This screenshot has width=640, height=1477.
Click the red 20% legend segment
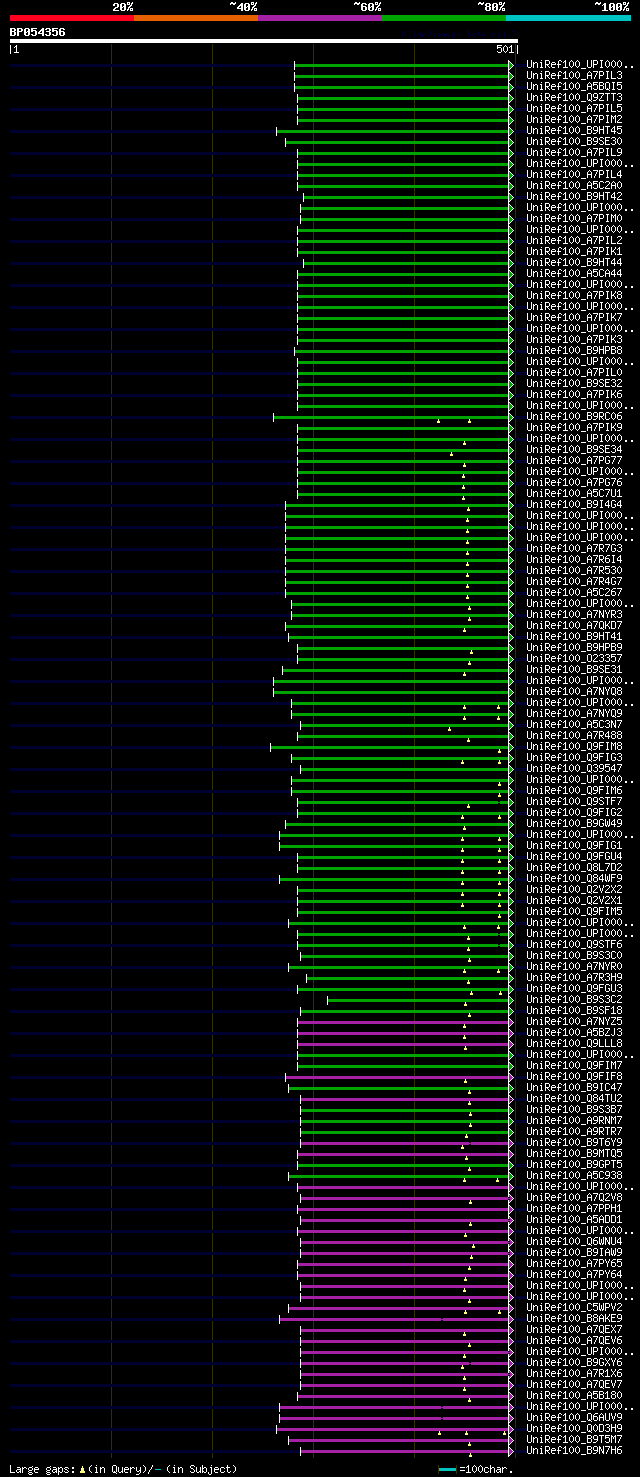tap(71, 18)
